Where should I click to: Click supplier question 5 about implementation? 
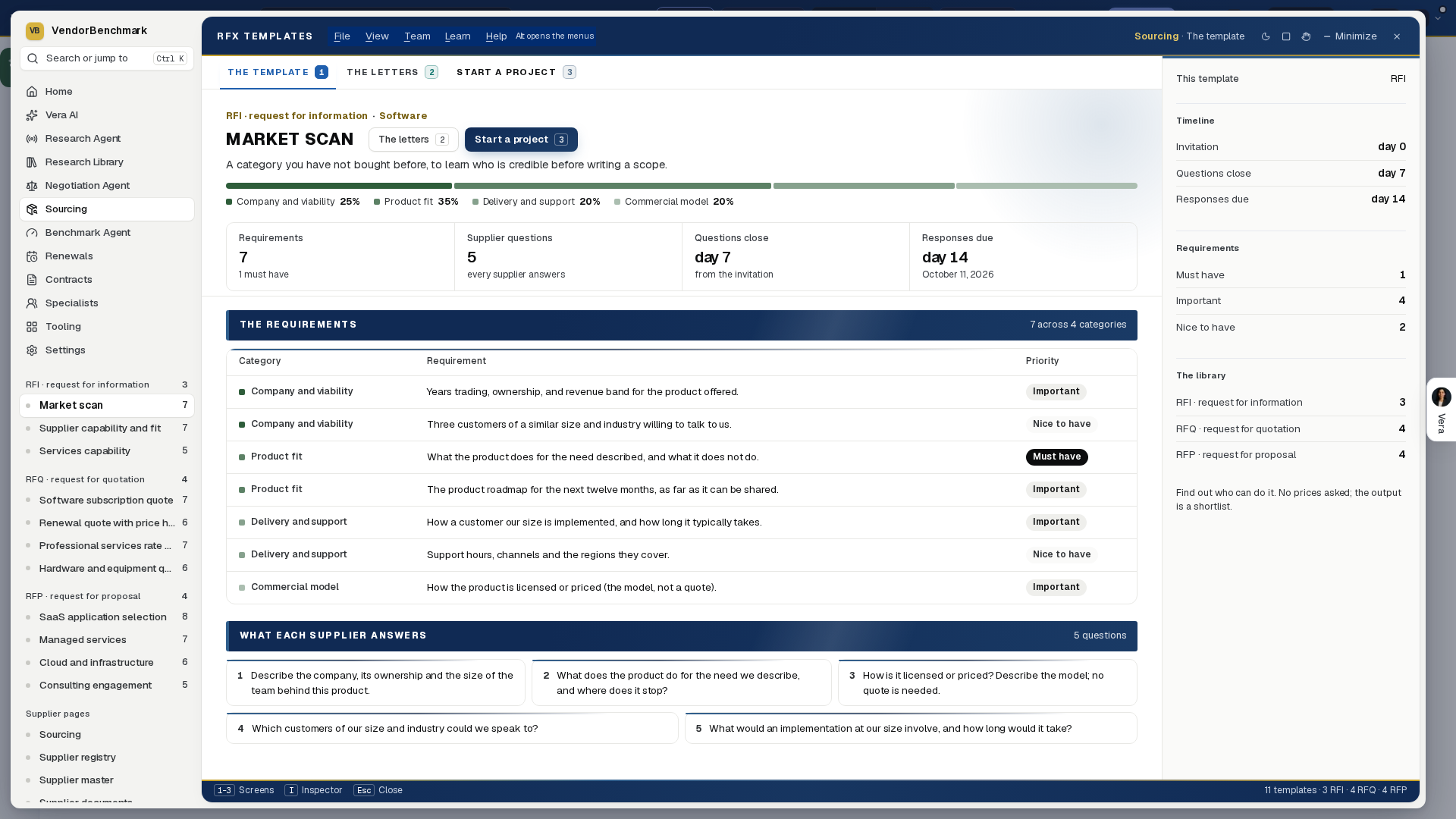pyautogui.click(x=911, y=728)
